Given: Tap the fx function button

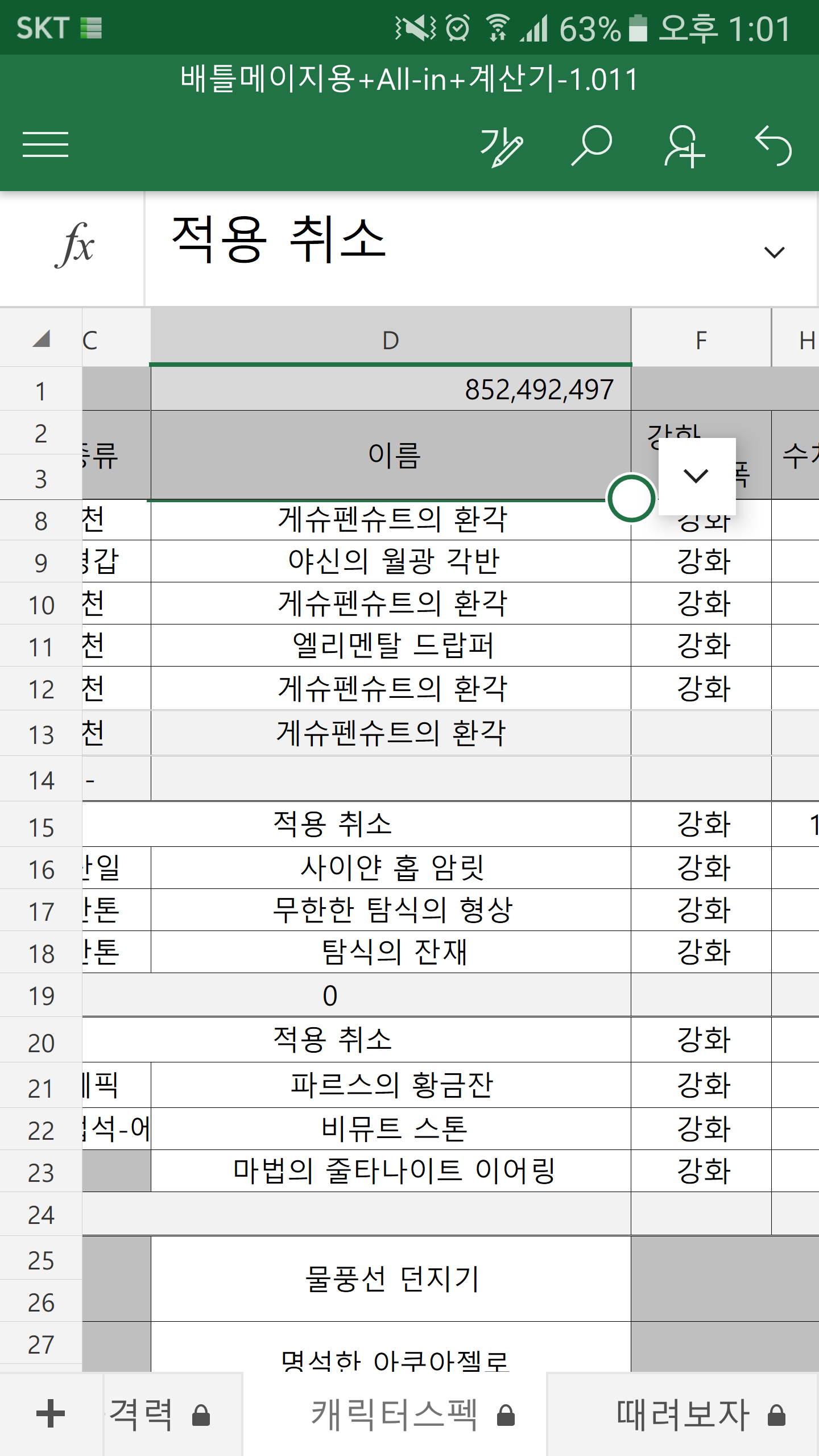Looking at the screenshot, I should click(74, 246).
